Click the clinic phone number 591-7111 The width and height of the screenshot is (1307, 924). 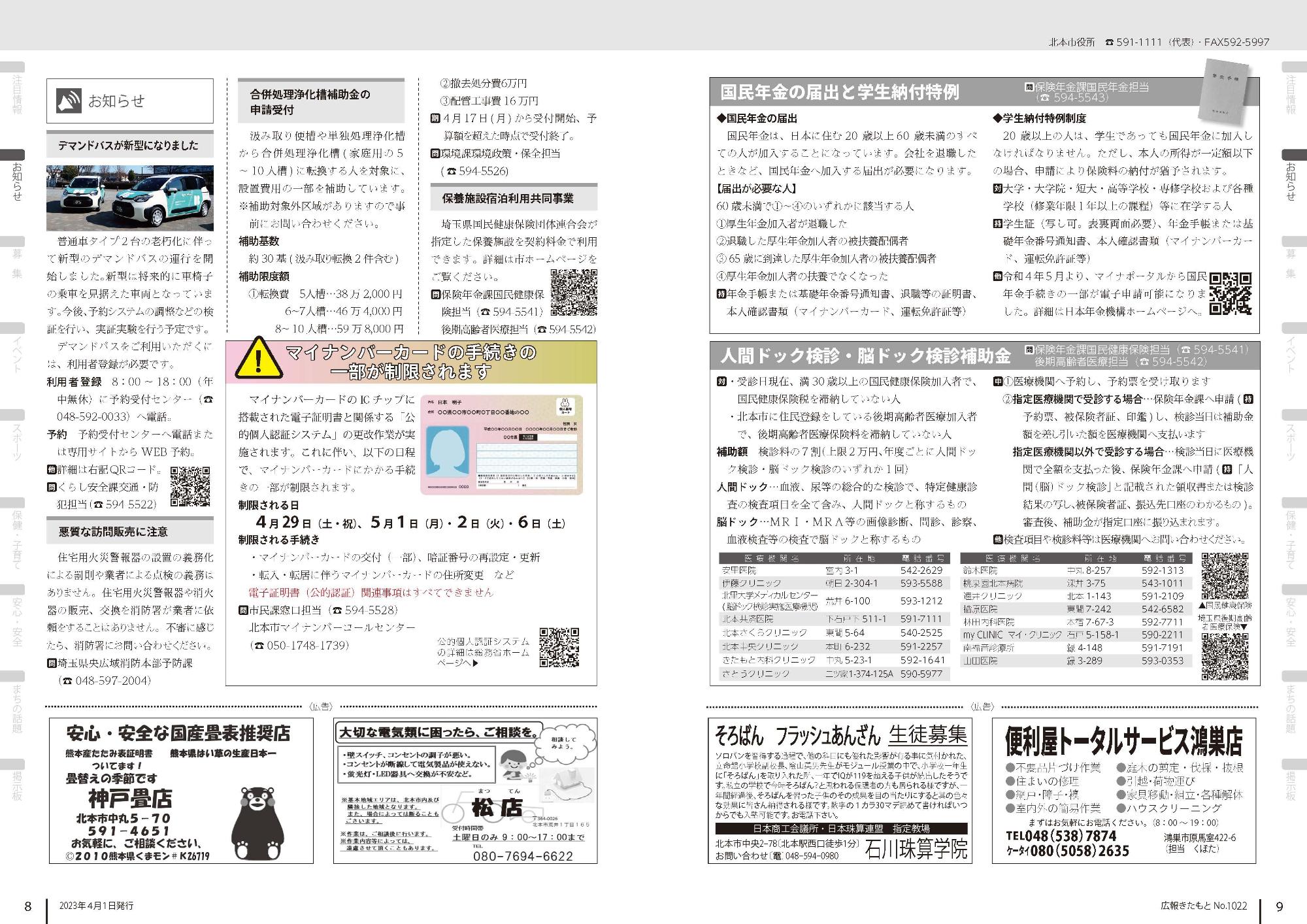(921, 619)
